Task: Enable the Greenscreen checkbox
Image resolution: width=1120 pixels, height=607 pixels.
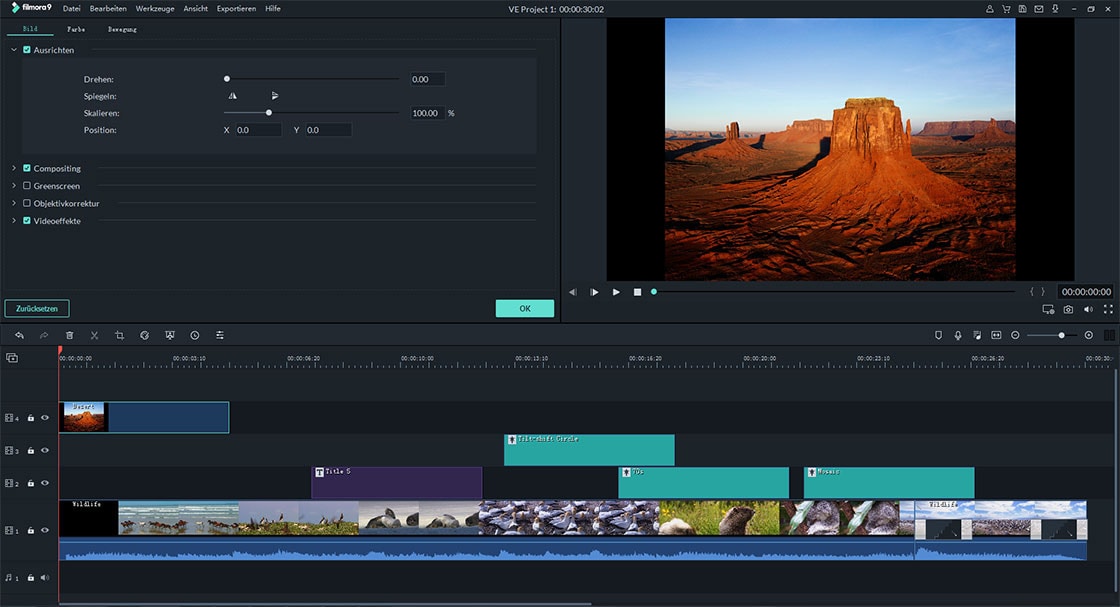Action: (x=26, y=186)
